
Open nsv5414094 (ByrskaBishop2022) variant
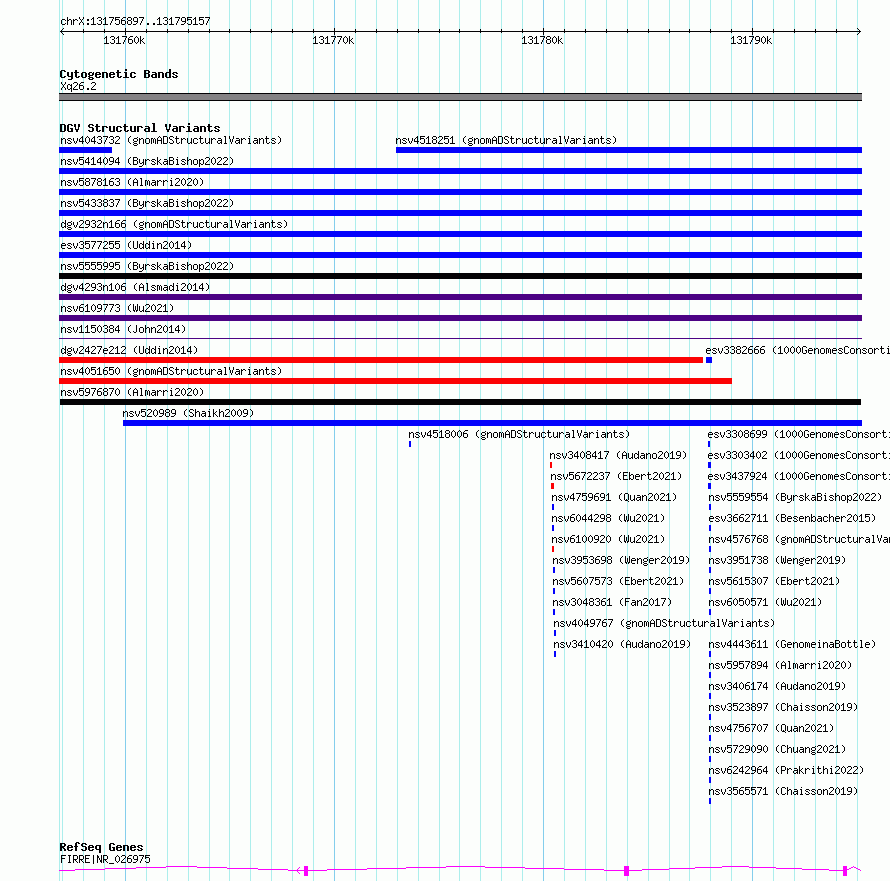tap(147, 161)
